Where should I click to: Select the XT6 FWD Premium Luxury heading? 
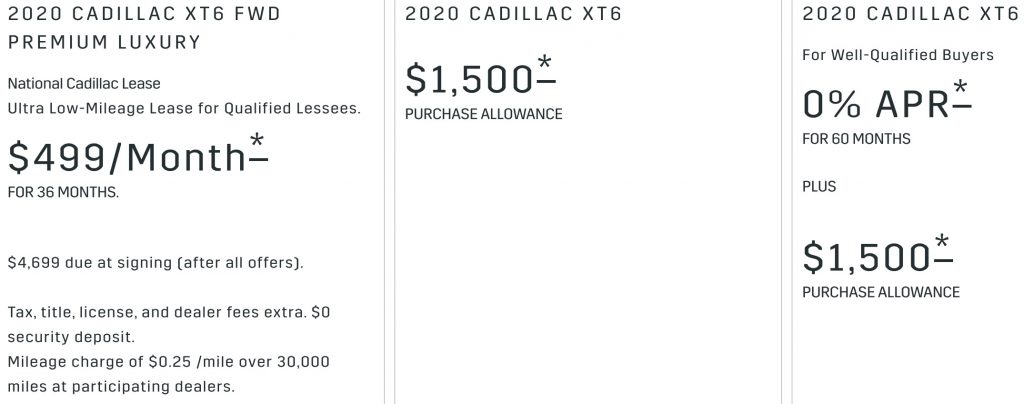pyautogui.click(x=144, y=28)
